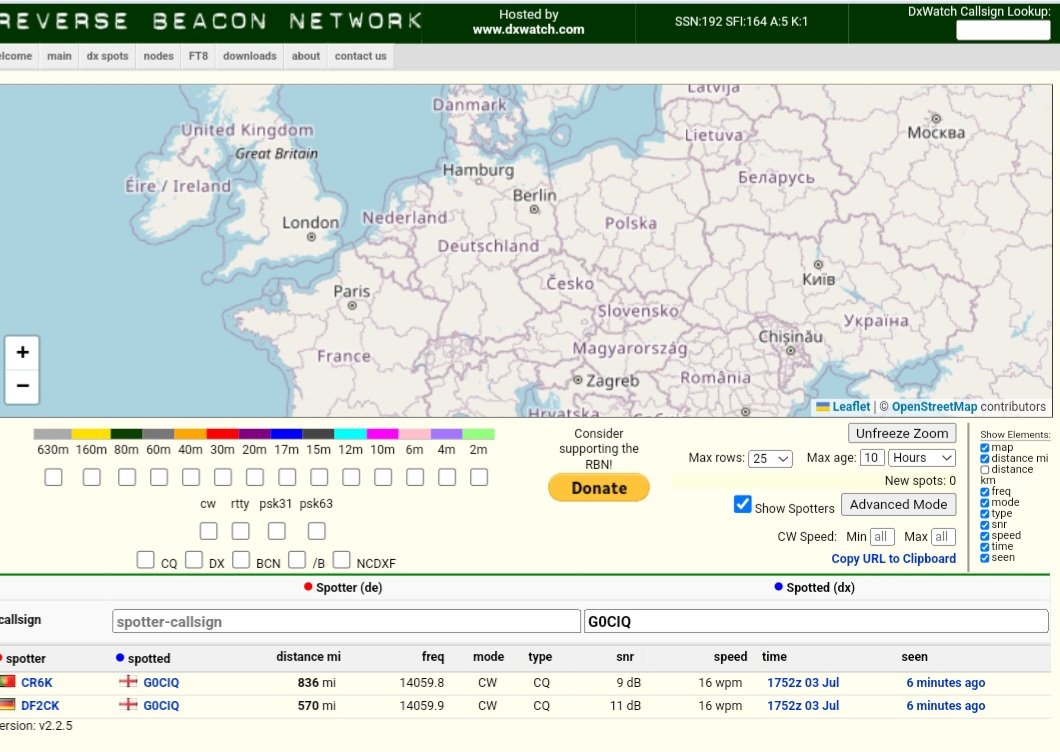Image resolution: width=1060 pixels, height=752 pixels.
Task: Click the England flag in the DF2CK row
Action: pos(128,705)
